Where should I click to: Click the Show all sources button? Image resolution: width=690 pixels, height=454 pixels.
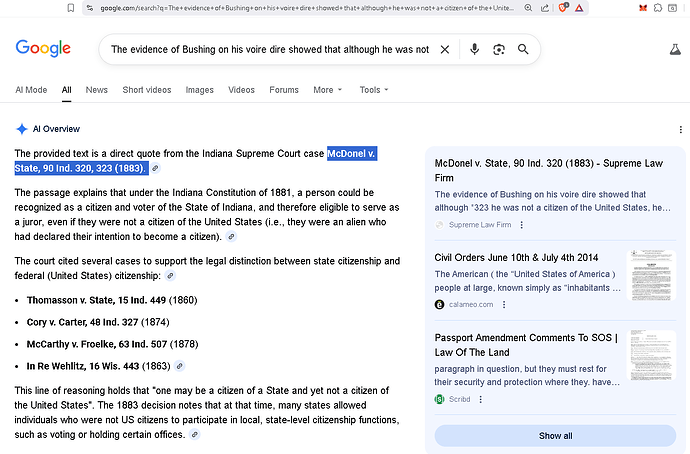[x=555, y=436]
